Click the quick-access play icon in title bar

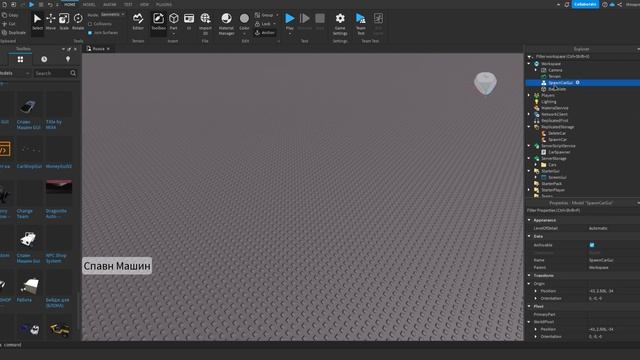[31, 4]
